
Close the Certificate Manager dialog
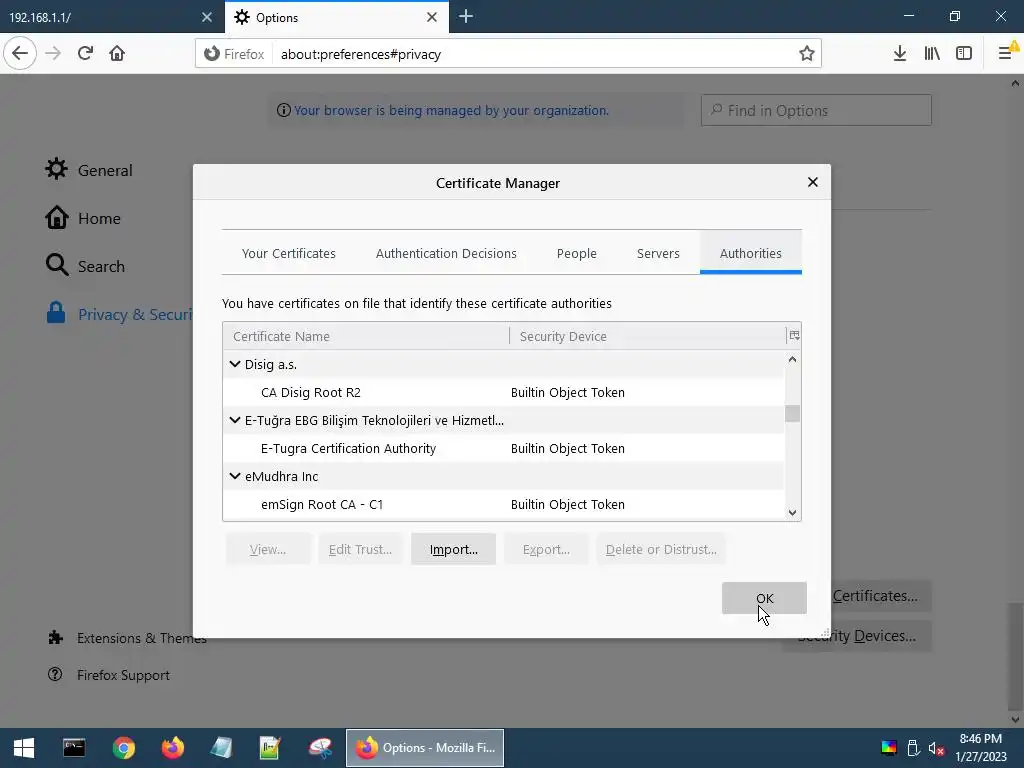[812, 182]
